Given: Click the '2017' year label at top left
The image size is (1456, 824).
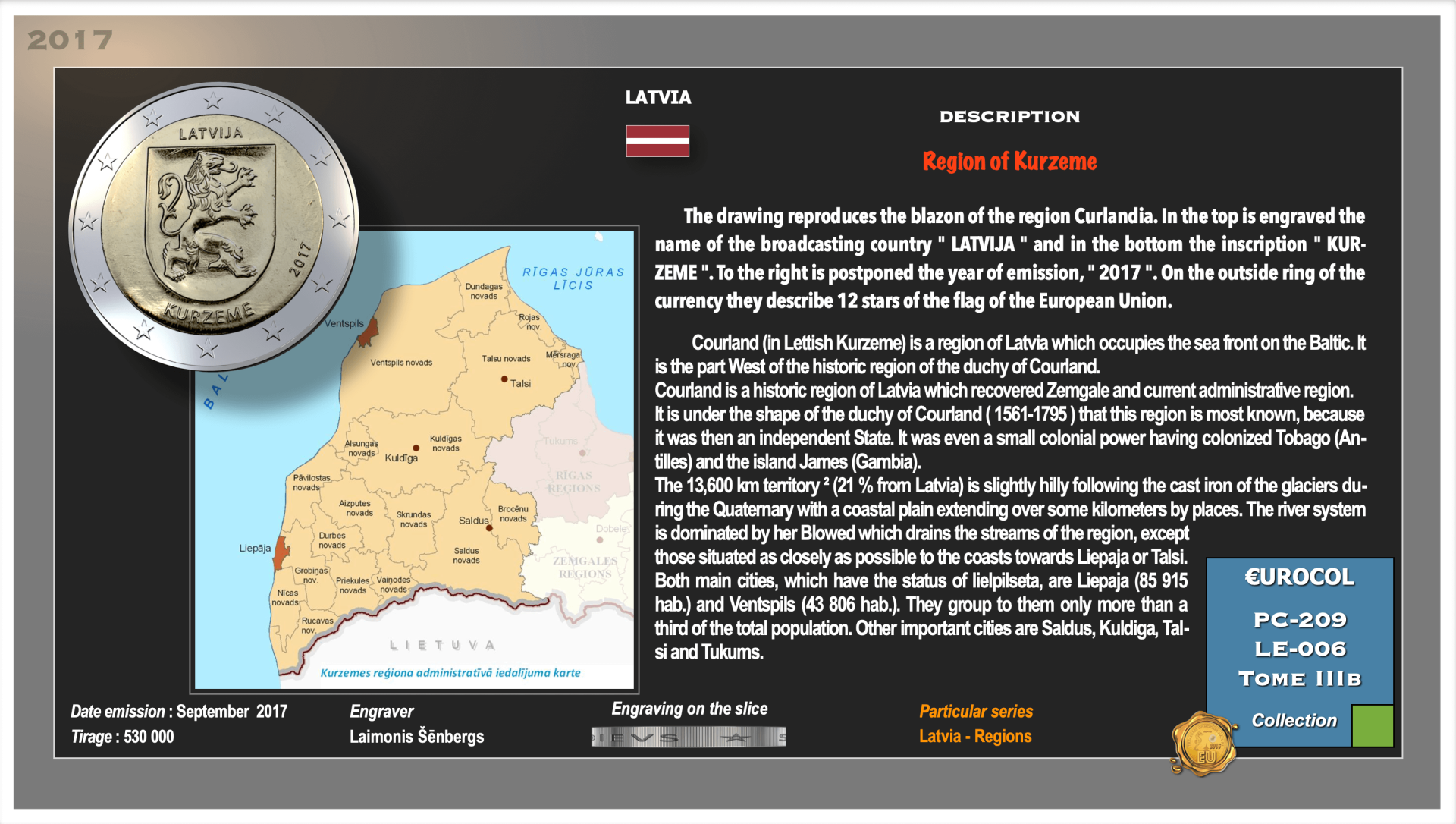Looking at the screenshot, I should pos(70,40).
